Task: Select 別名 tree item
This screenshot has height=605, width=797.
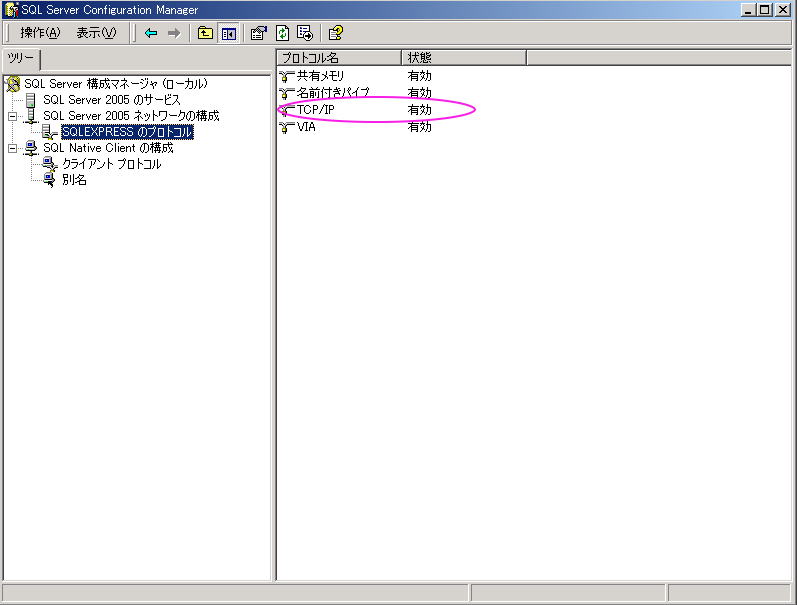Action: (74, 180)
